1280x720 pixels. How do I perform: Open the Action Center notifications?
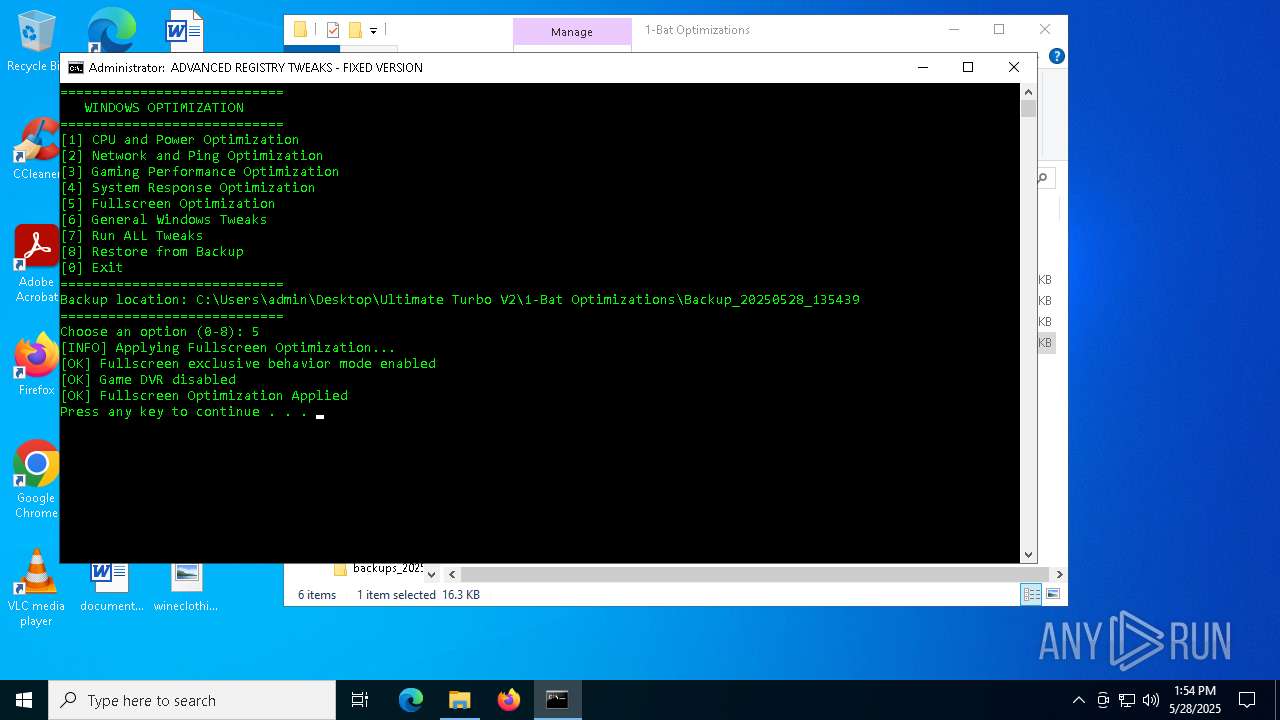pyautogui.click(x=1247, y=700)
